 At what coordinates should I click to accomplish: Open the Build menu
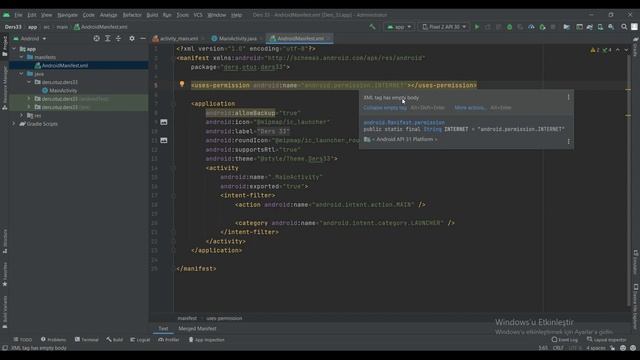pyautogui.click(x=152, y=15)
